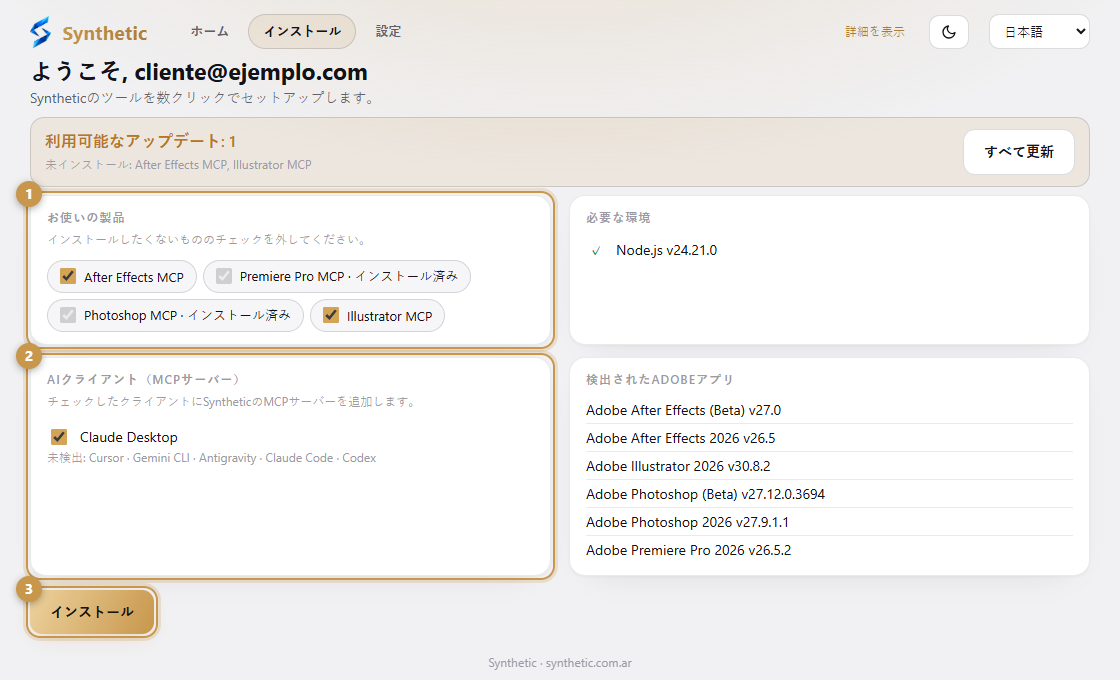1120x680 pixels.
Task: Click the Premiere Pro MCP installed checkbox
Action: click(x=224, y=276)
